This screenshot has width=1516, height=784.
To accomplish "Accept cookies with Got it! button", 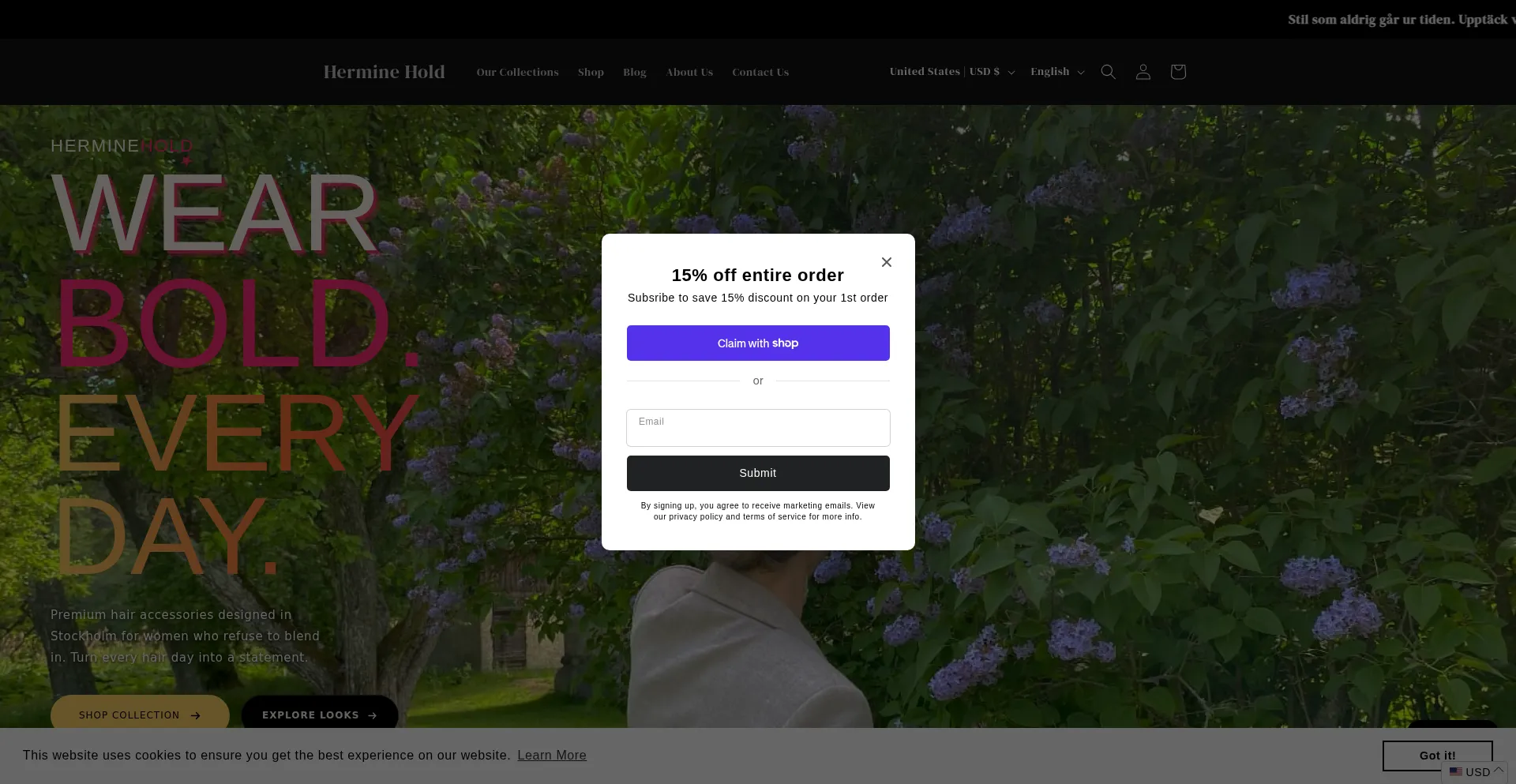I will point(1437,756).
